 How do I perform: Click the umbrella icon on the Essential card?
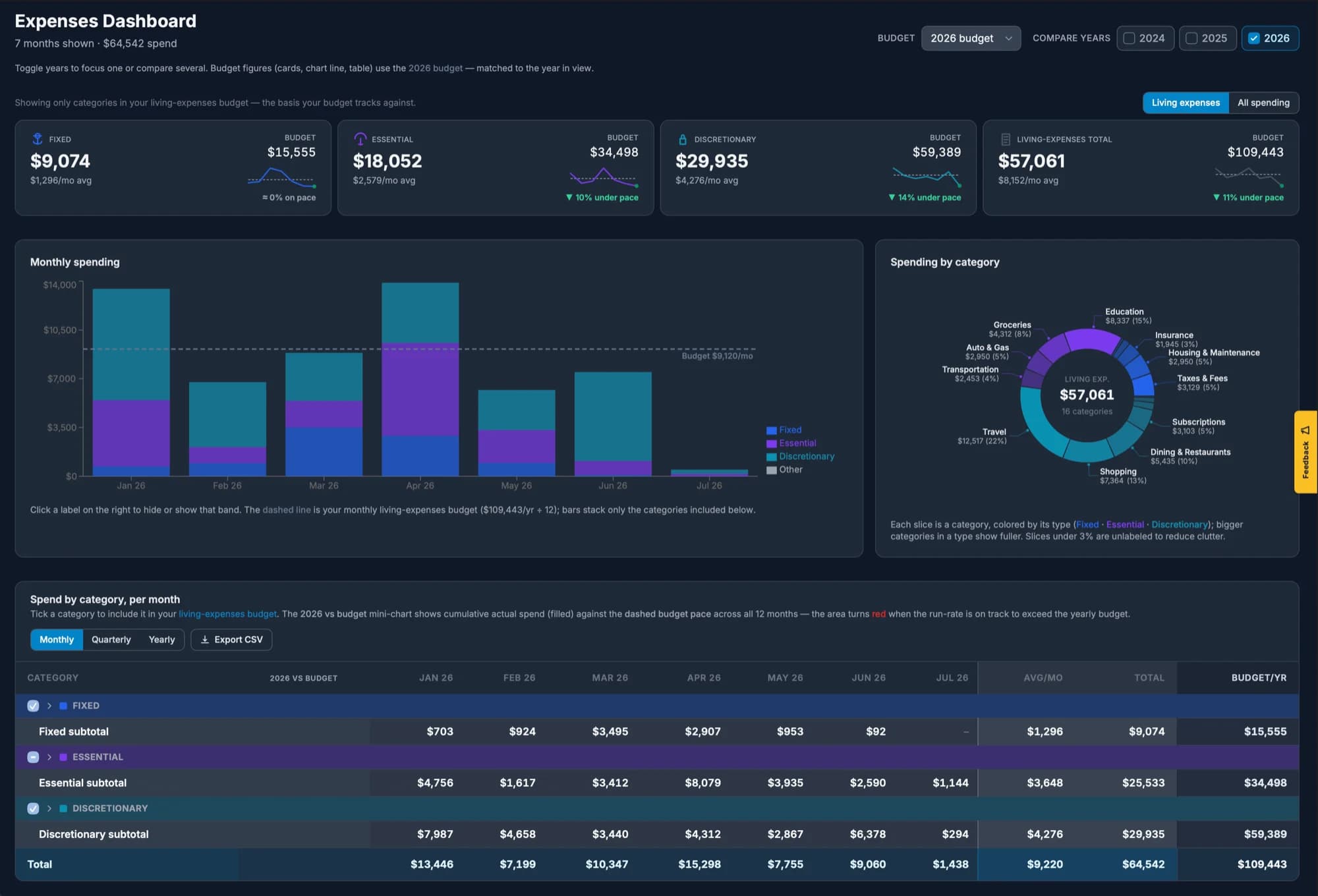360,139
